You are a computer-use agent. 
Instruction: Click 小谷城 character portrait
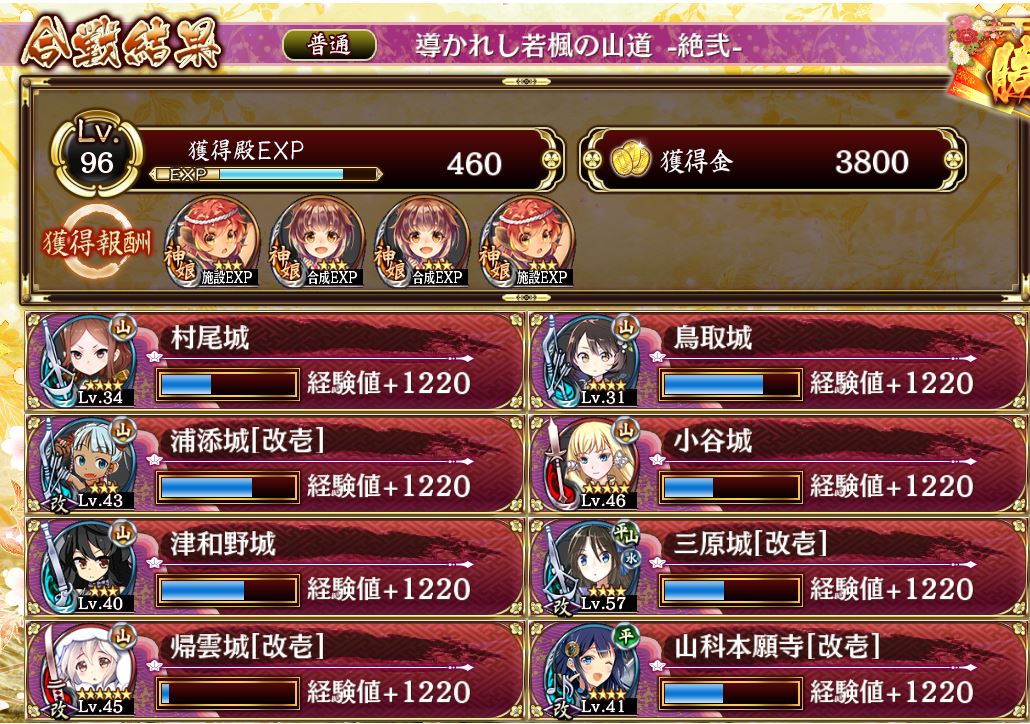click(x=591, y=464)
